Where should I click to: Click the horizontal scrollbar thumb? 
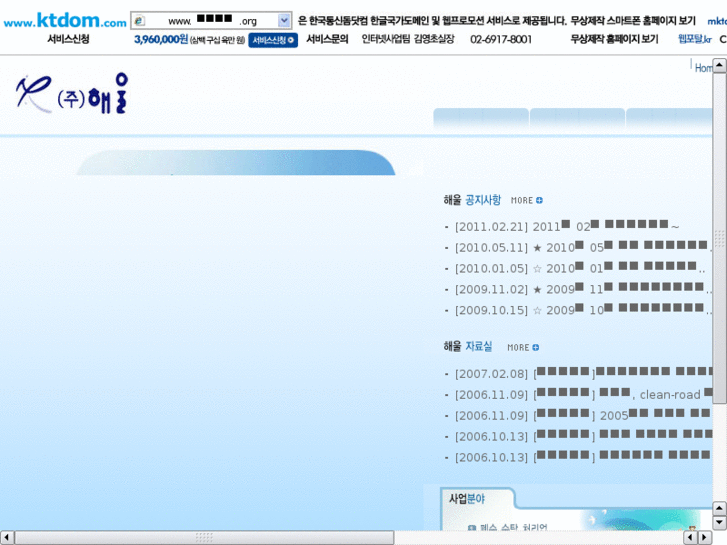tap(204, 538)
